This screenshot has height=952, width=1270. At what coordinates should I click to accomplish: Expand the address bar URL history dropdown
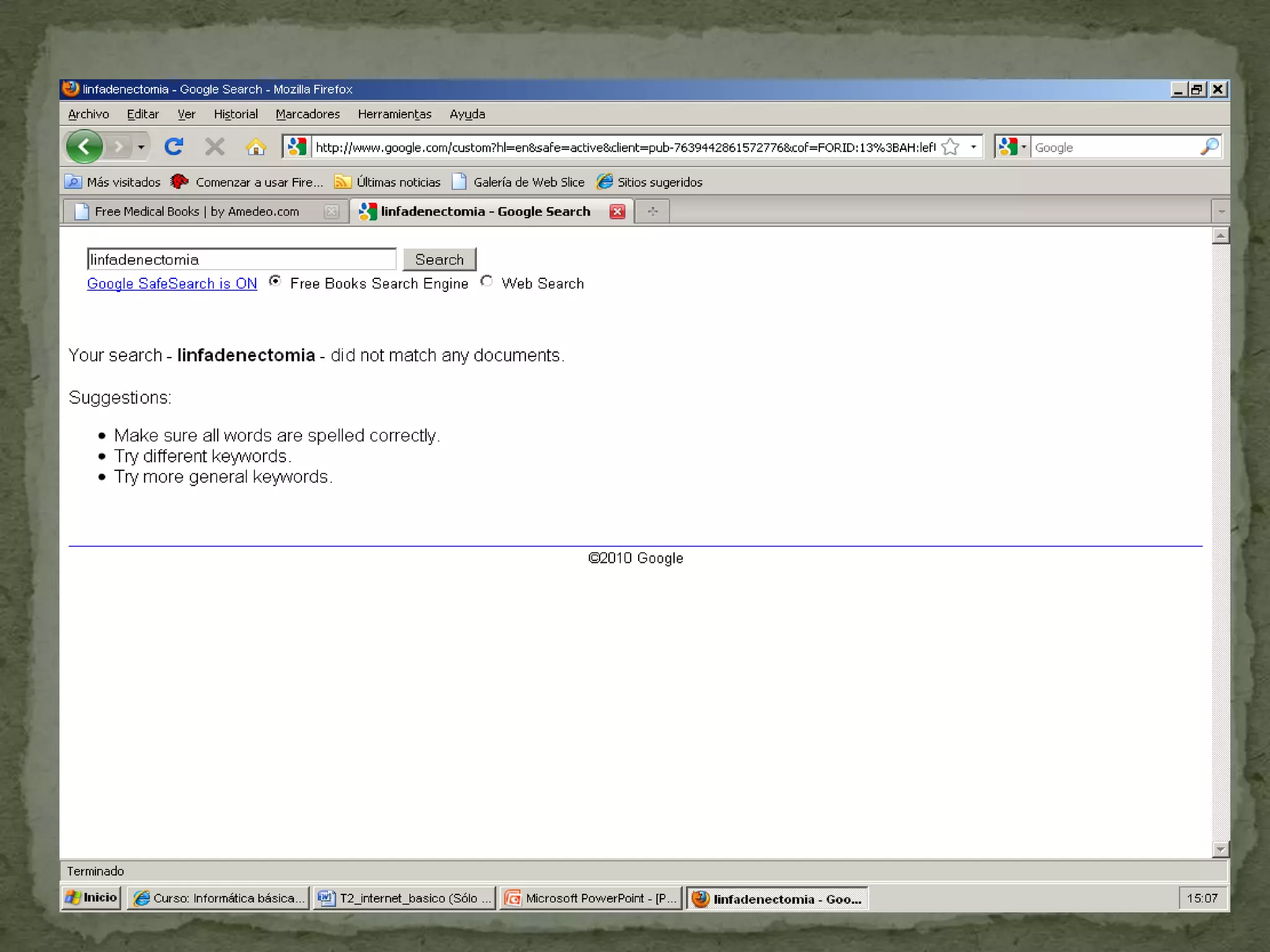[974, 147]
